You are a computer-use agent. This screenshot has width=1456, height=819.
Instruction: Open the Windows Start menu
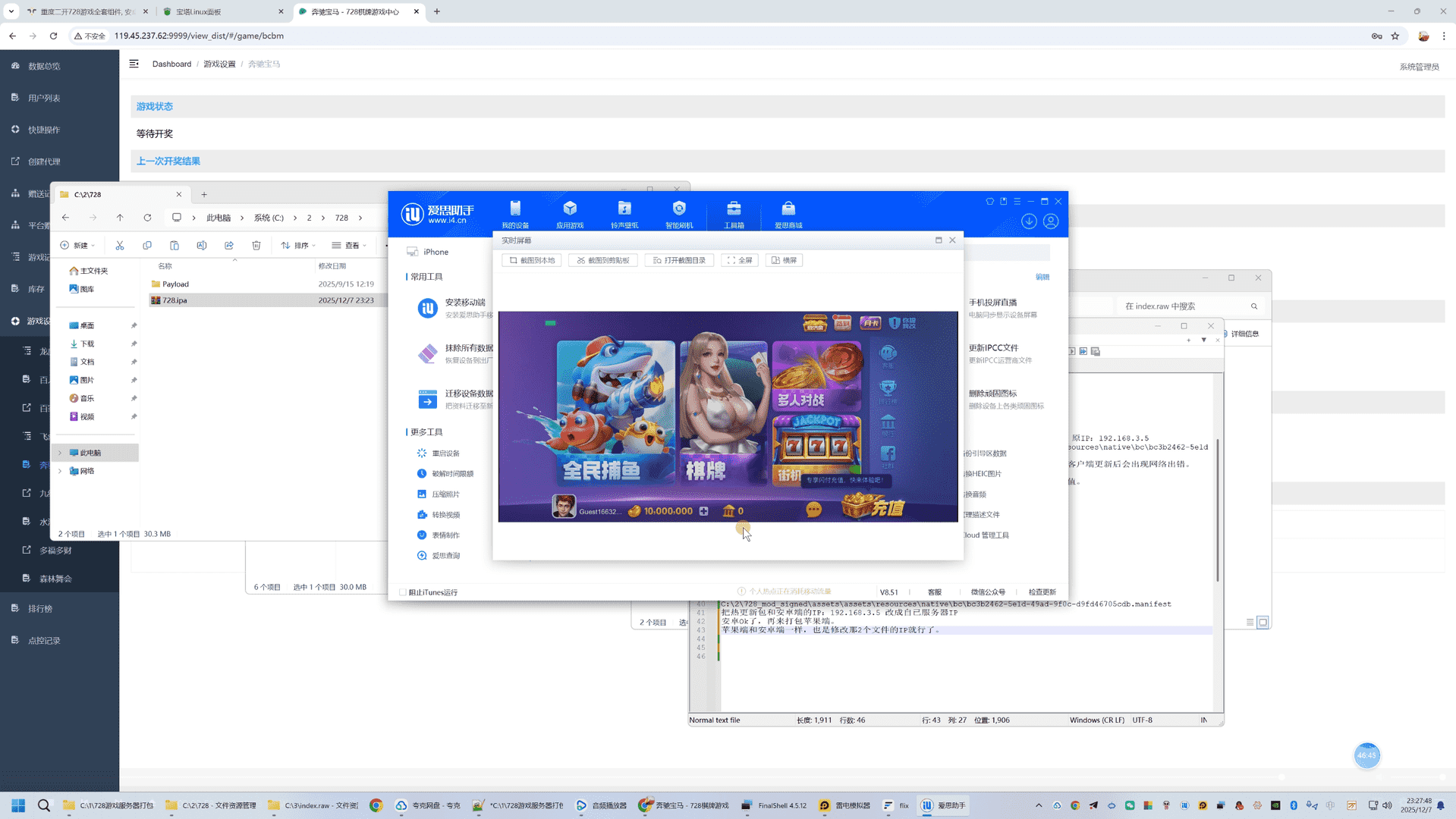click(18, 805)
